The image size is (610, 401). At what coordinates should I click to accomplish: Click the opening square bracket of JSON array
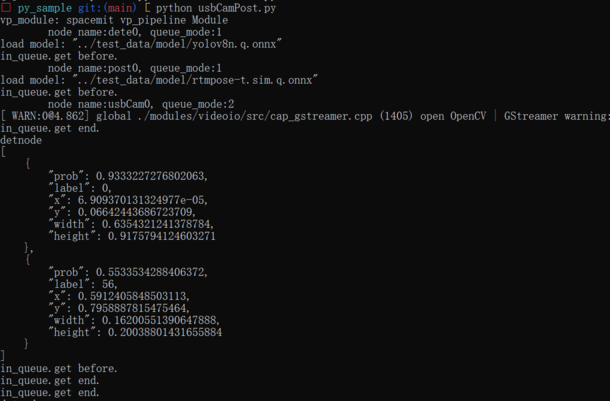pos(3,152)
